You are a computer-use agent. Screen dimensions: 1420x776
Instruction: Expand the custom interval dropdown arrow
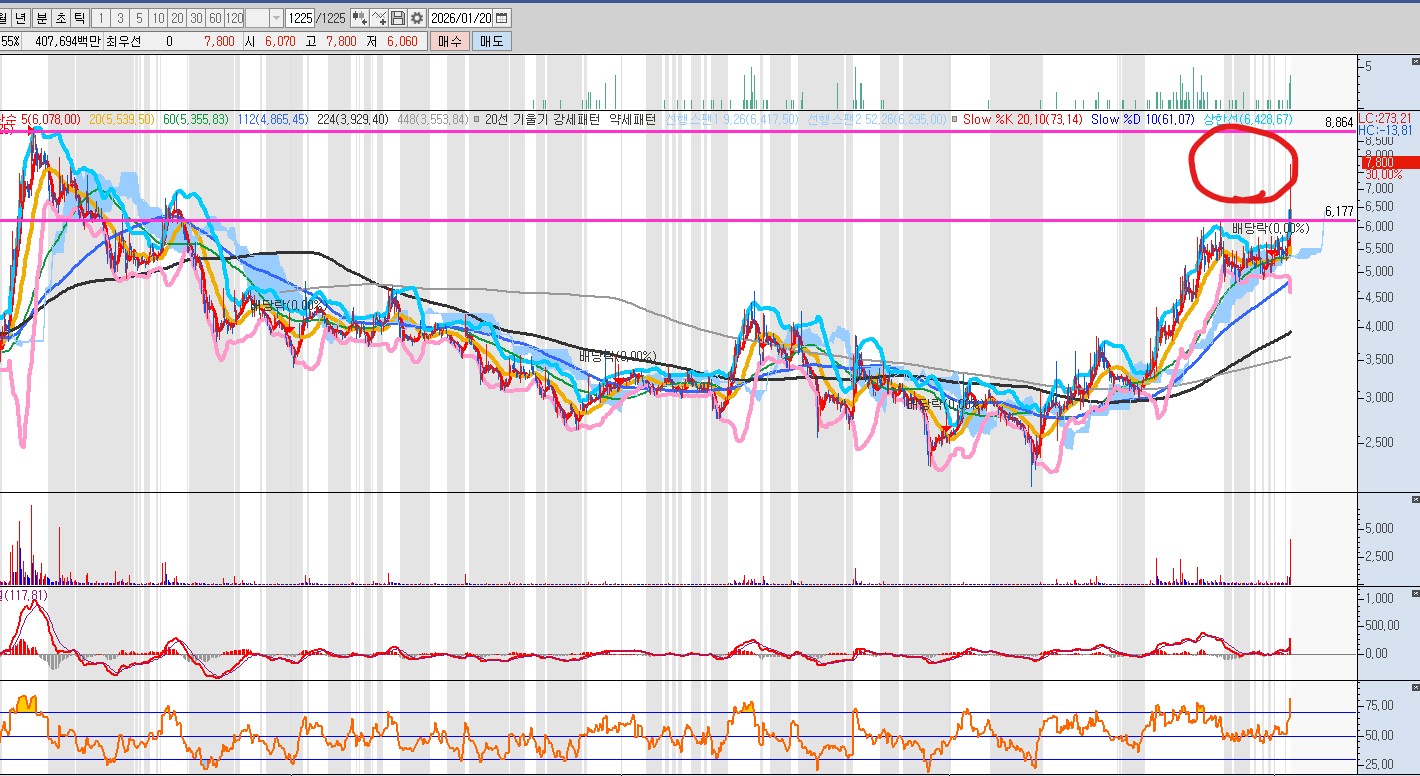276,18
